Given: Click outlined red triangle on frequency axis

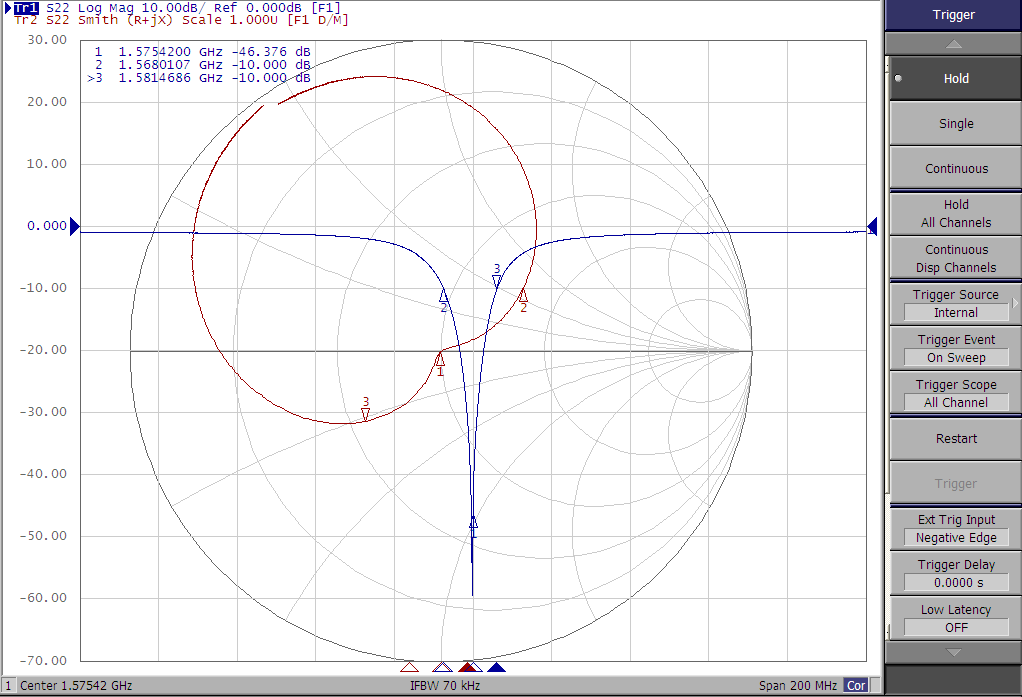Looking at the screenshot, I should [x=409, y=667].
